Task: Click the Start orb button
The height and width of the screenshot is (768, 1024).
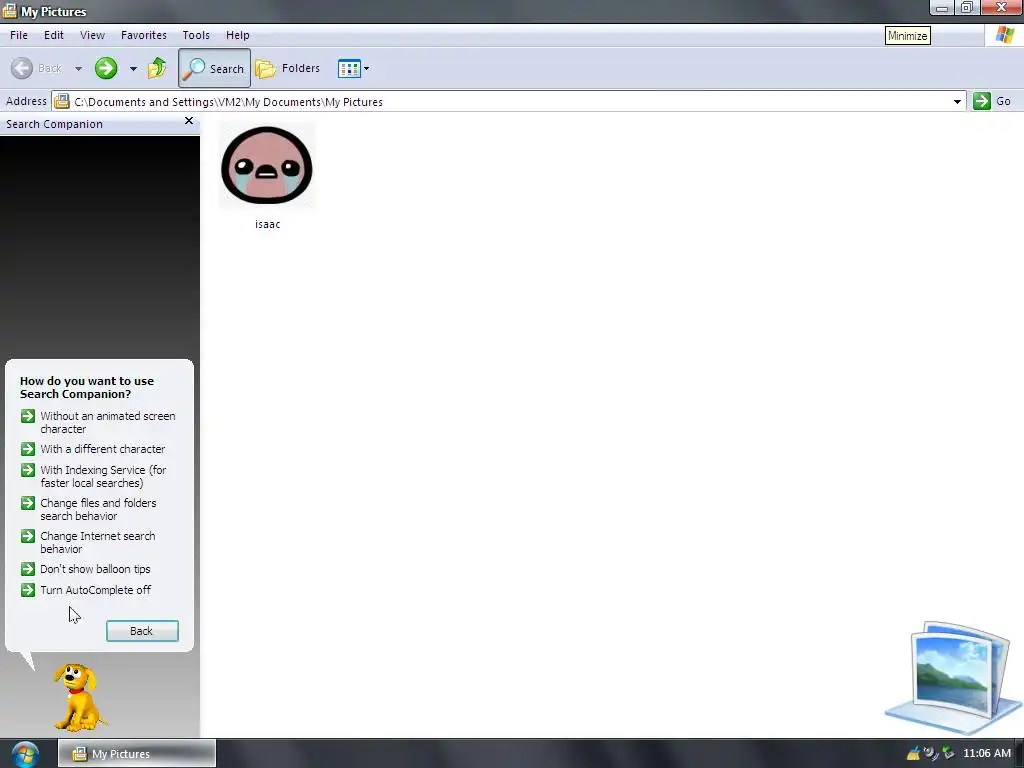Action: coord(24,754)
